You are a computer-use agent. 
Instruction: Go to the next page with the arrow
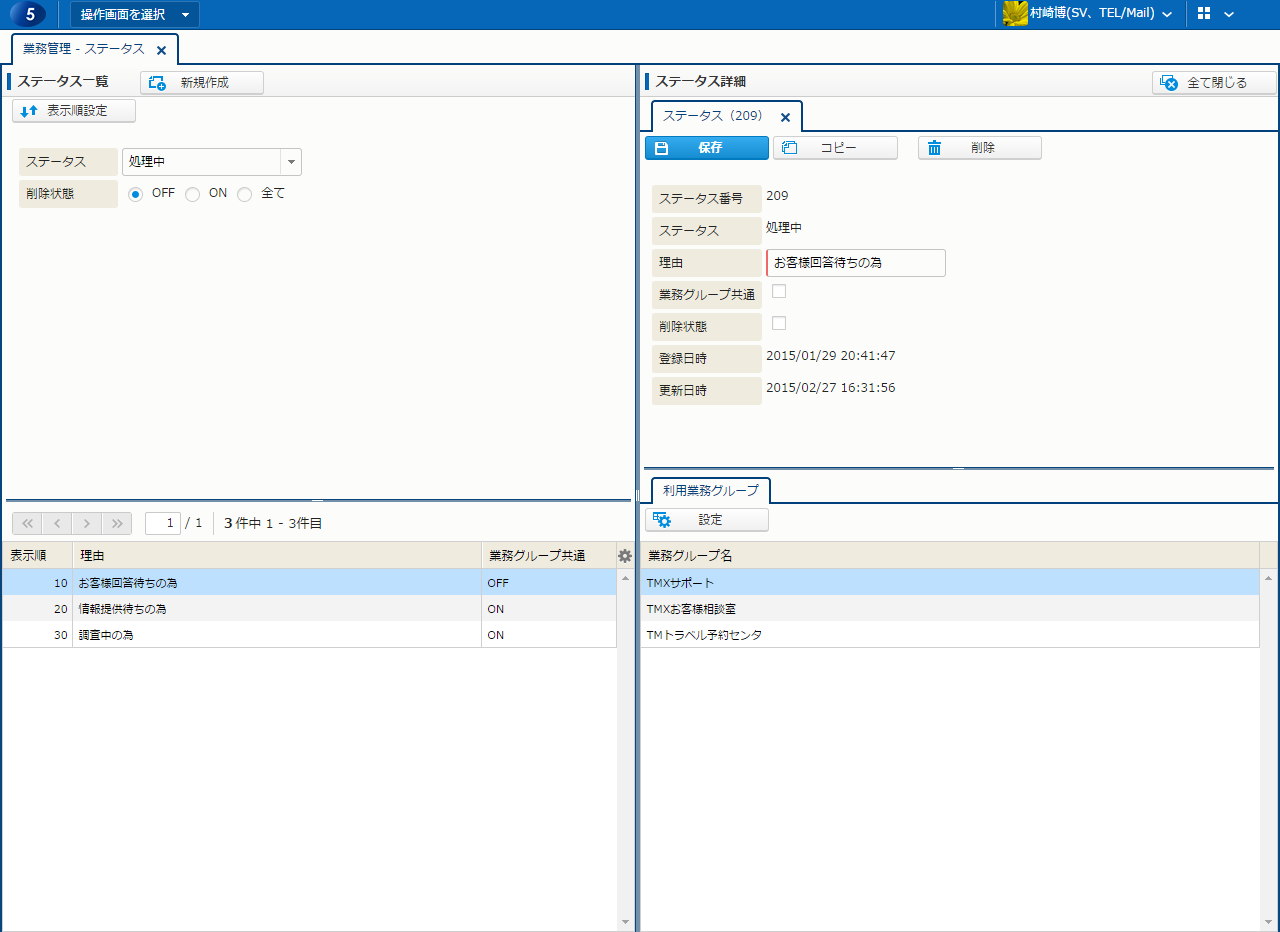click(87, 523)
